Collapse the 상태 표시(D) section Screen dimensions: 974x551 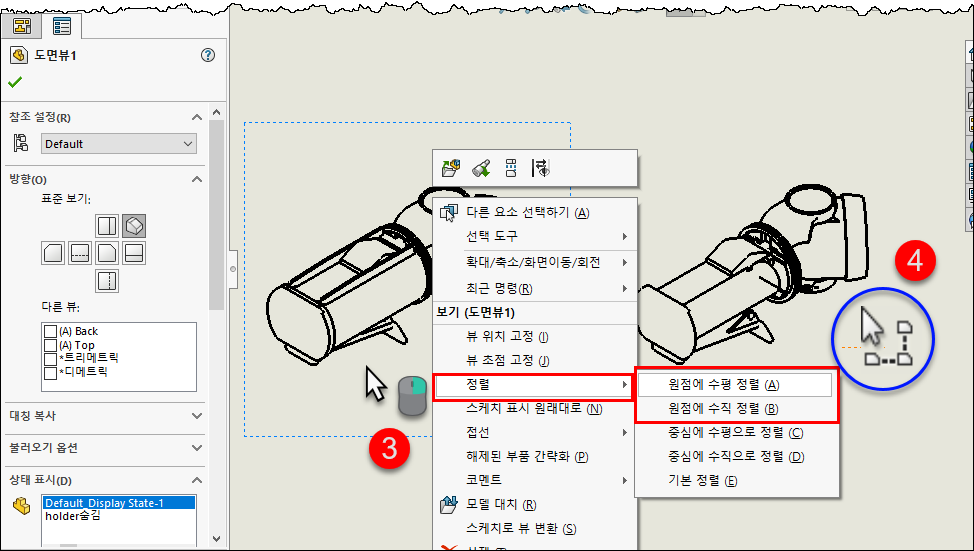click(197, 480)
